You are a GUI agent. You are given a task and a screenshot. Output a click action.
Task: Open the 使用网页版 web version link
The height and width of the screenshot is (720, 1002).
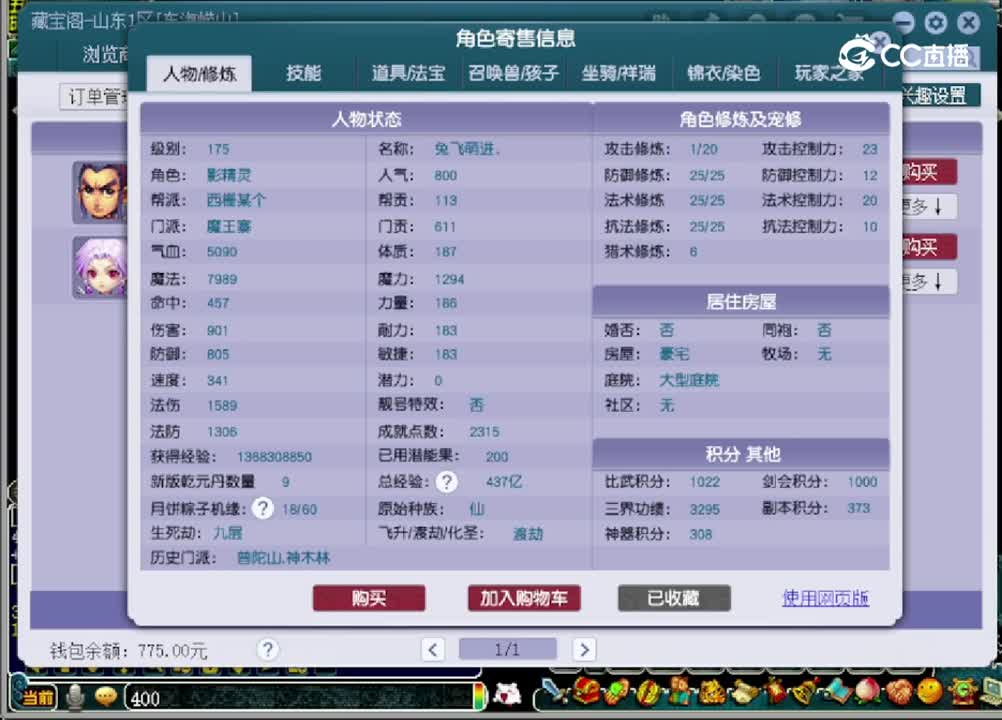tap(825, 598)
